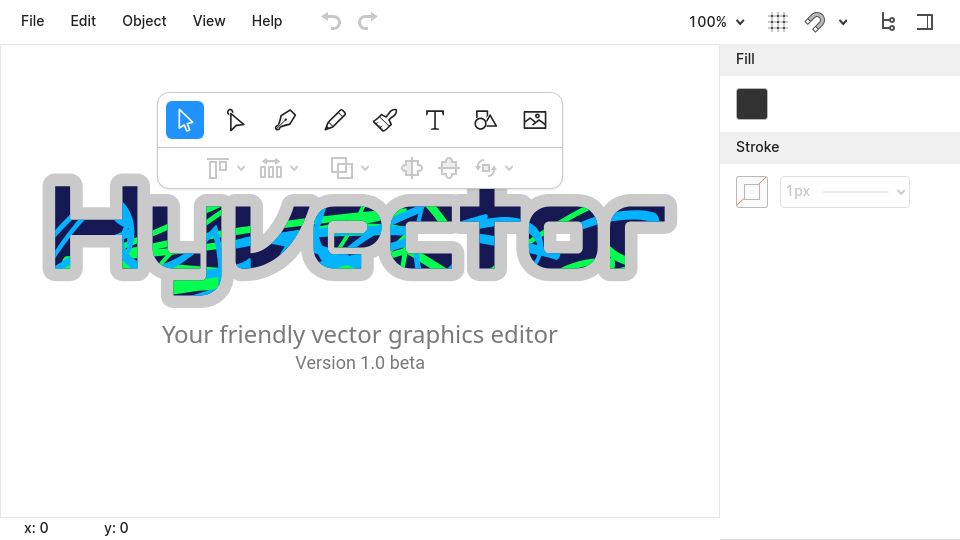The image size is (960, 540).
Task: Click 'Your friendly vector graphics editor' text
Action: (360, 335)
